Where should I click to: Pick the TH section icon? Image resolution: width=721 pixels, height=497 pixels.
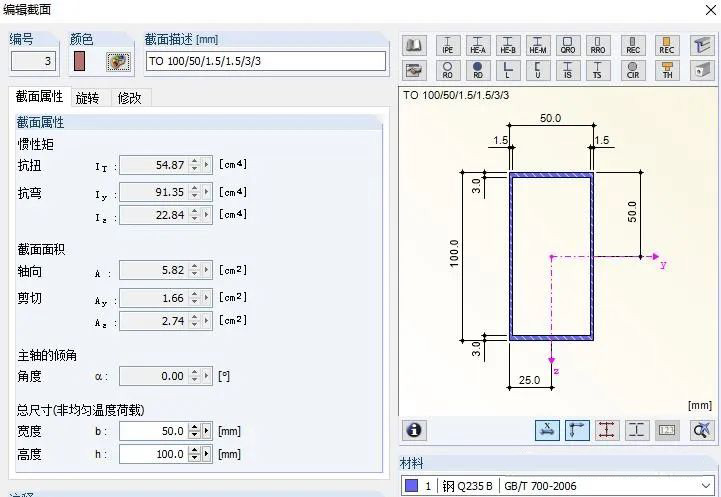(666, 71)
